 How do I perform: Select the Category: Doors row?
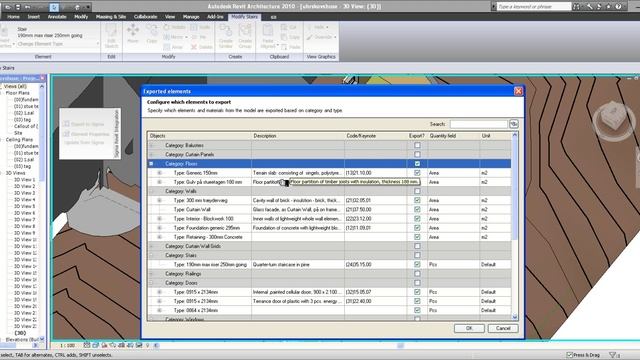(329, 283)
